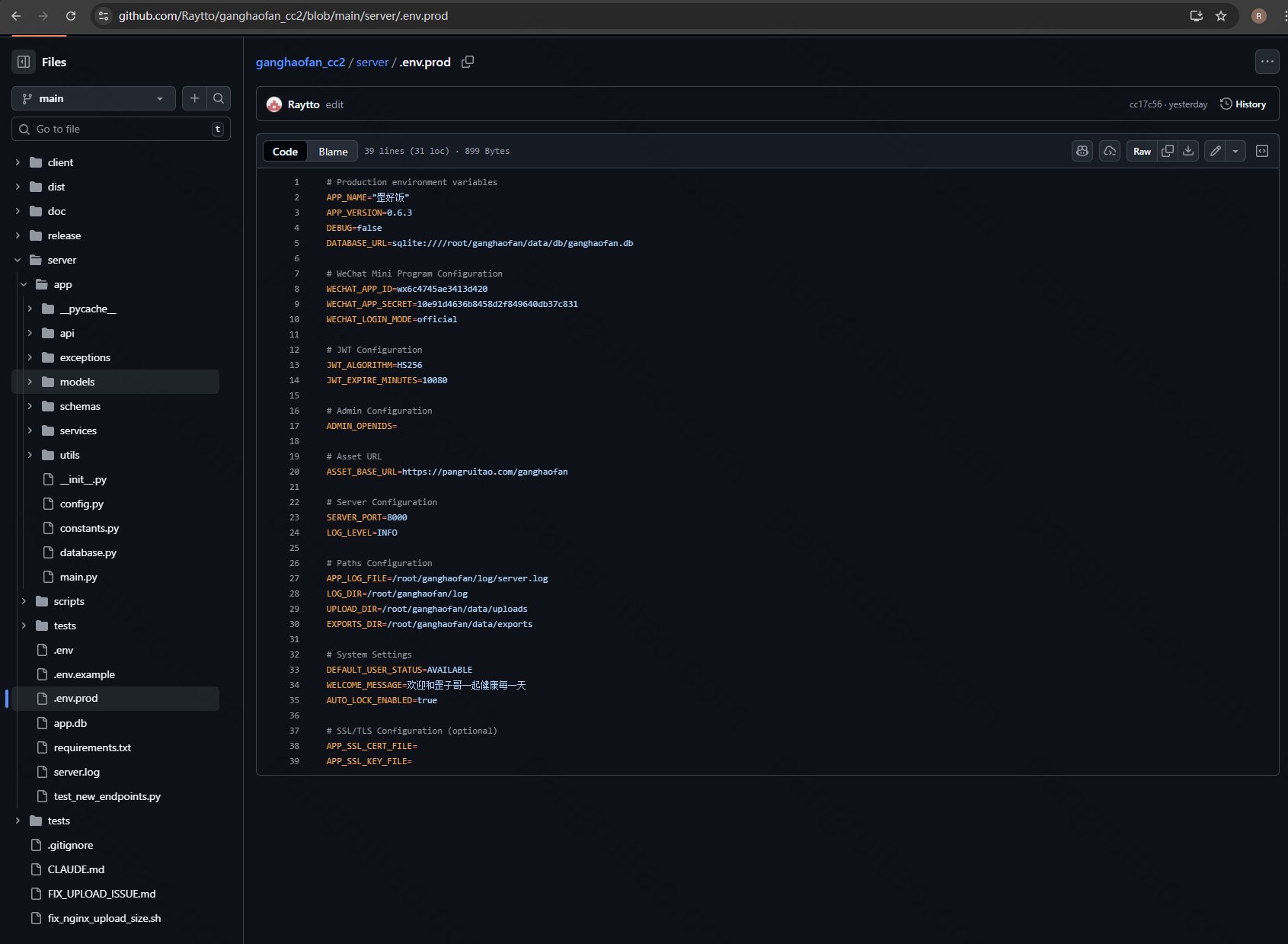Open config.py in the file tree
Viewport: 1288px width, 944px height.
81,504
